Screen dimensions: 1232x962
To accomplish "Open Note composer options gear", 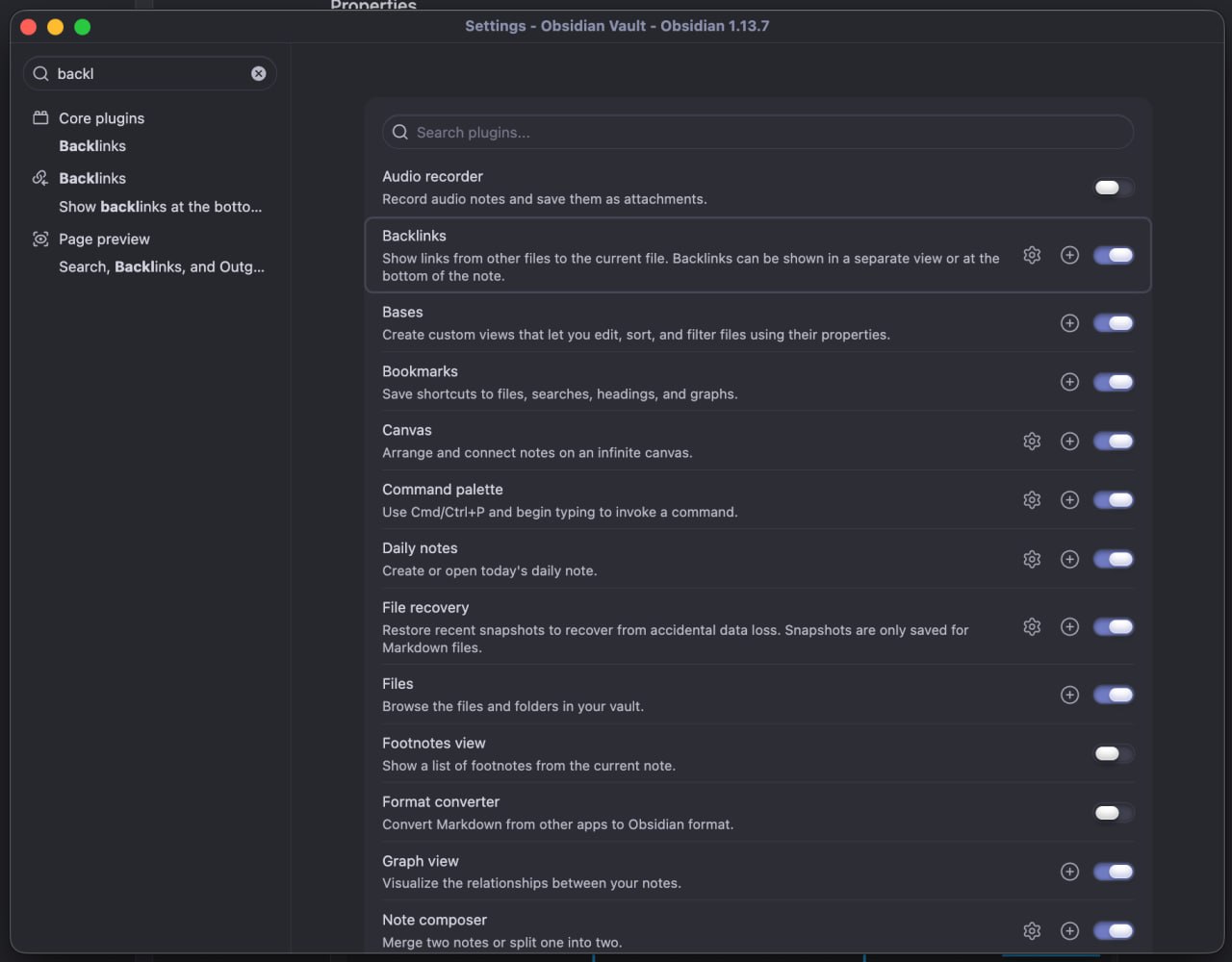I will [1032, 930].
